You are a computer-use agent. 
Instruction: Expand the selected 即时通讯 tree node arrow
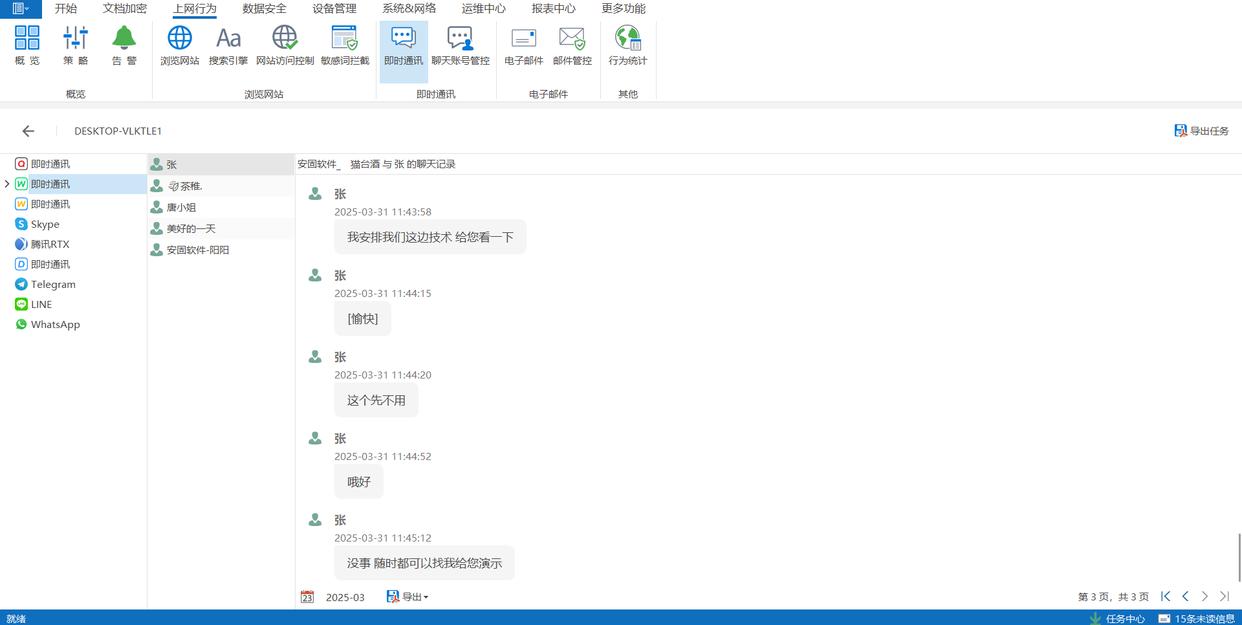coord(7,184)
